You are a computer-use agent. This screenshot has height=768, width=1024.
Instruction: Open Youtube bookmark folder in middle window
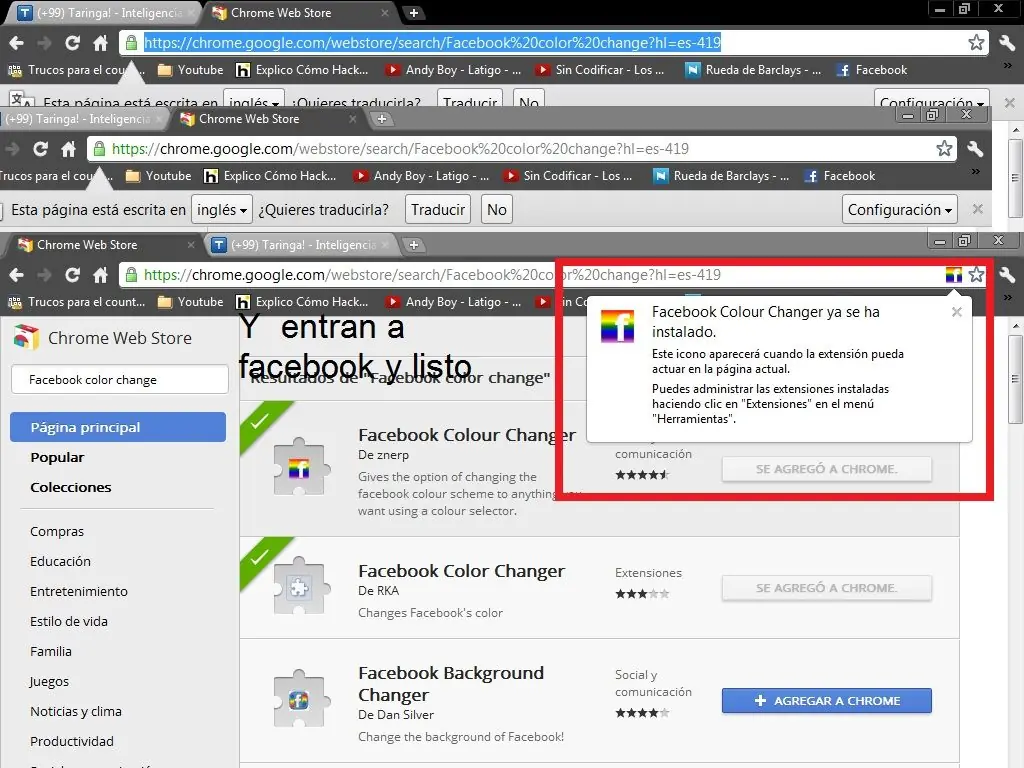159,176
